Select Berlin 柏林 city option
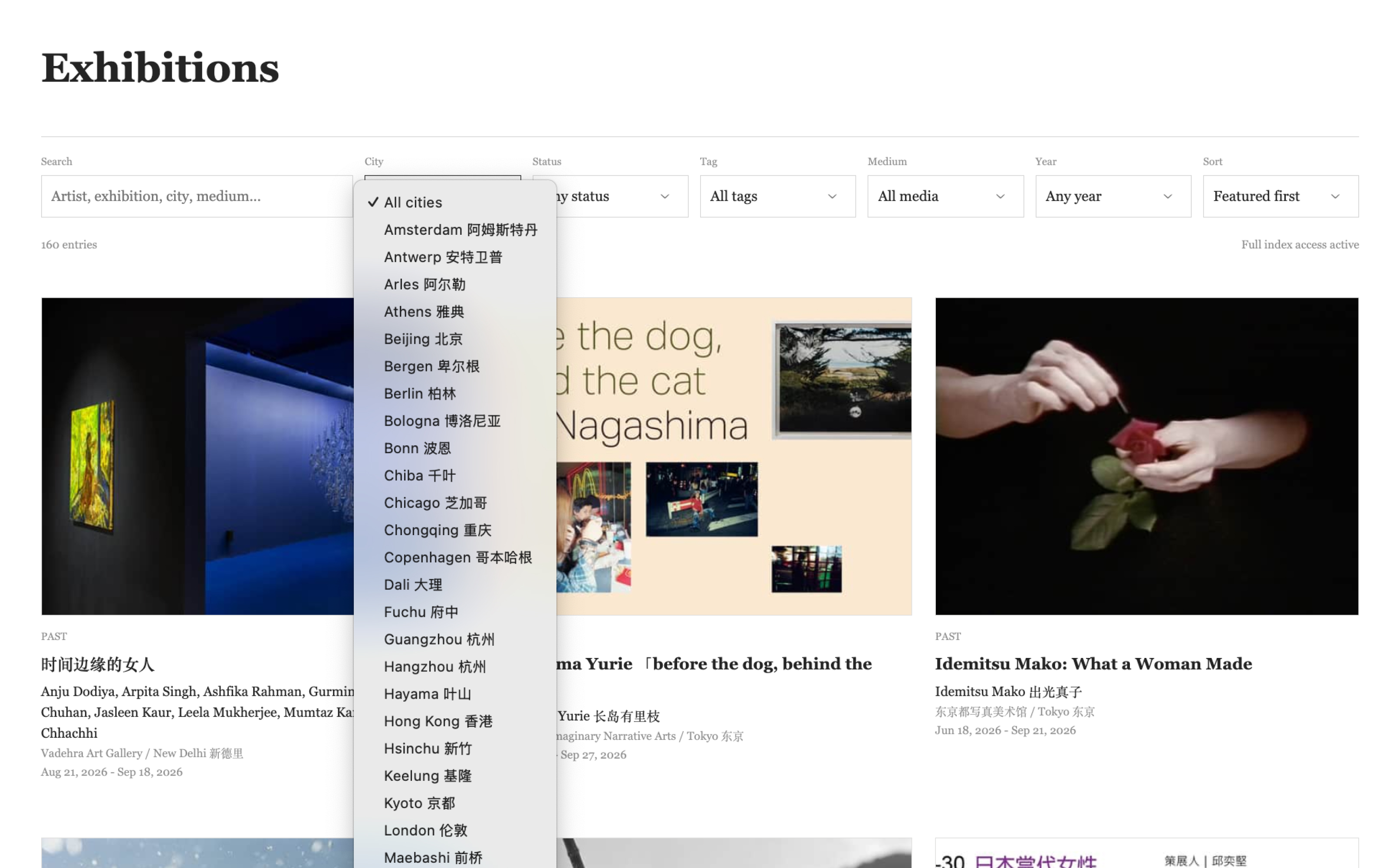This screenshot has width=1389, height=868. (454, 393)
